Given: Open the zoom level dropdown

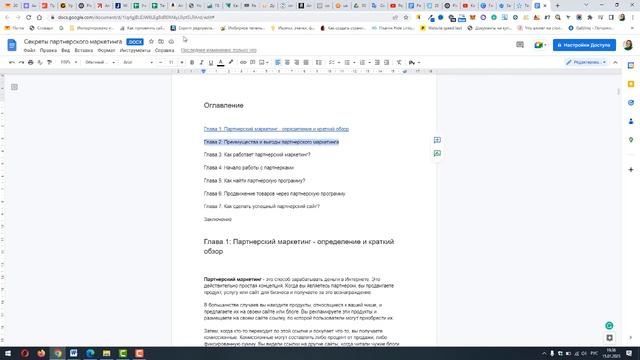Looking at the screenshot, I should click(x=69, y=62).
